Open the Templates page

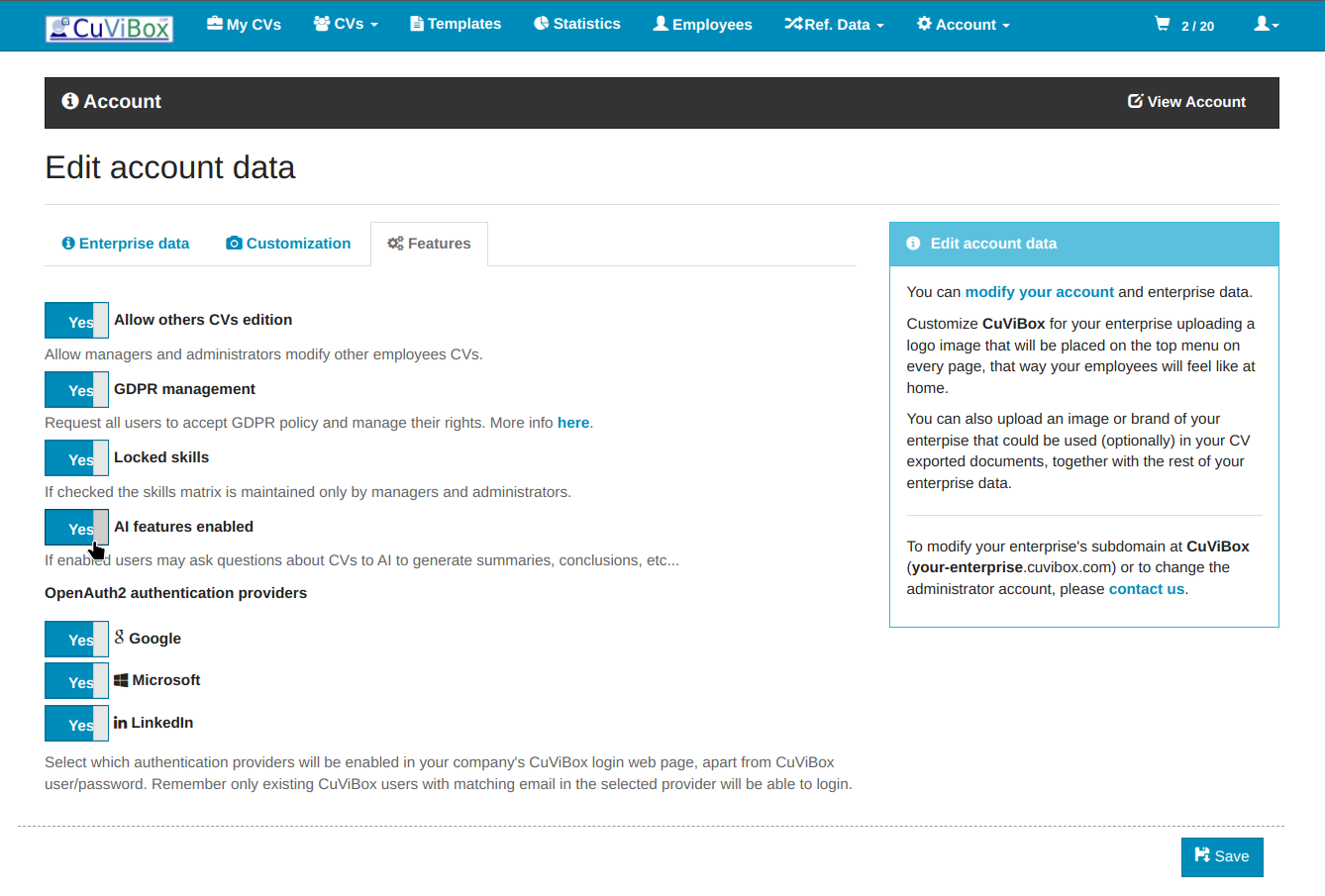456,24
